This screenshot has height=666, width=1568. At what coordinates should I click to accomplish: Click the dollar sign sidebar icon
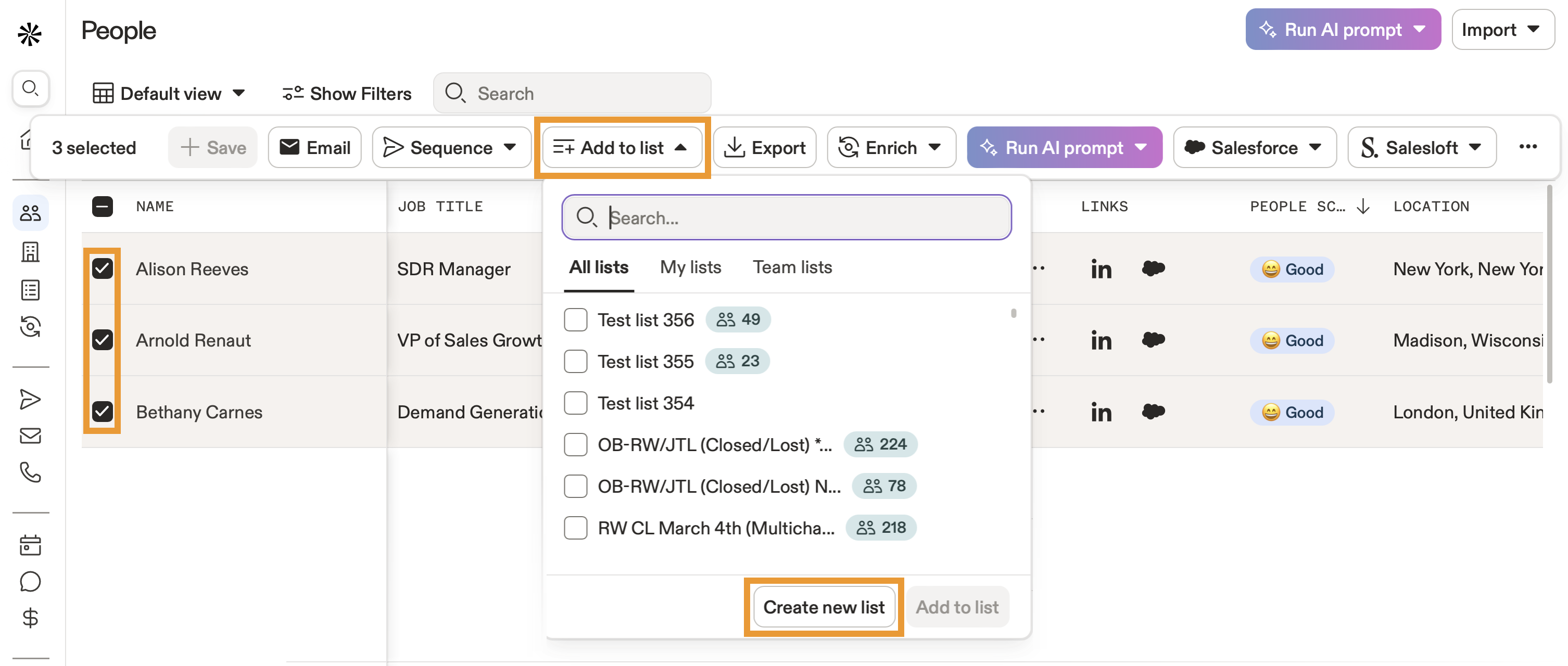point(30,618)
